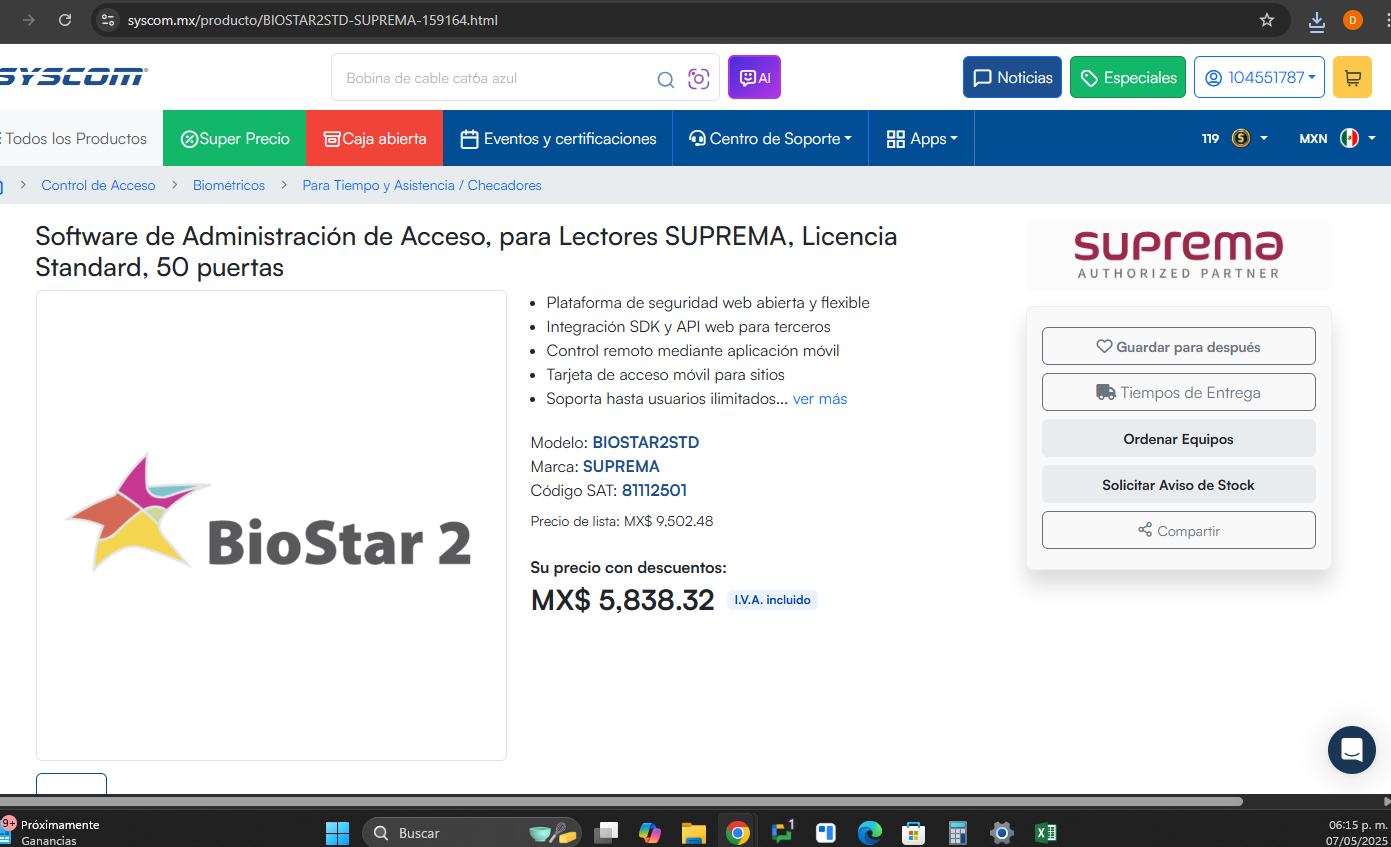Viewport: 1391px width, 847px height.
Task: Open Settings gear in the taskbar
Action: (1001, 832)
